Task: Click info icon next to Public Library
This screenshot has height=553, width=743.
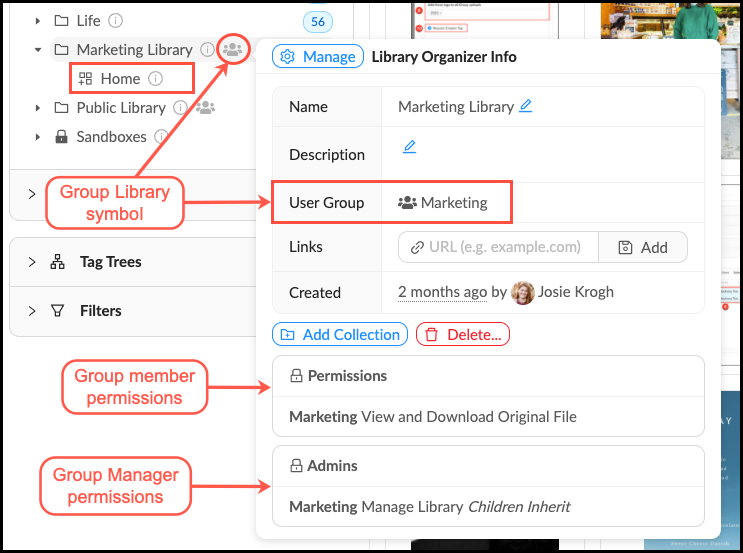Action: pyautogui.click(x=180, y=108)
